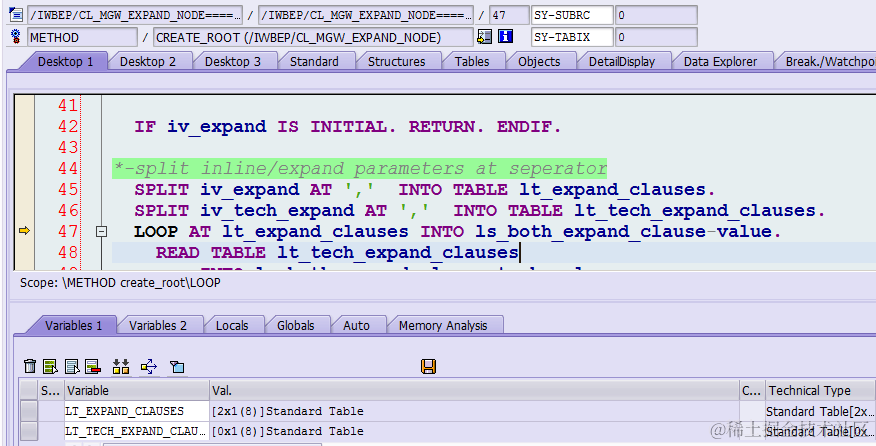Image resolution: width=876 pixels, height=446 pixels.
Task: Click the display-stack-position icon before the info icon
Action: pyautogui.click(x=484, y=37)
